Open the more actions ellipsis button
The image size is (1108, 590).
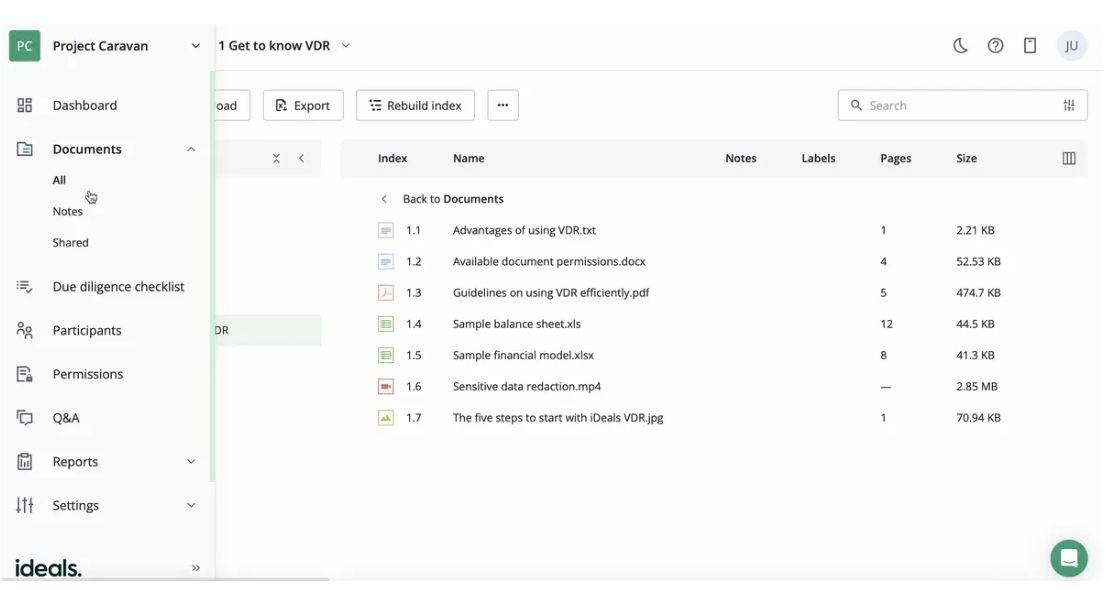(x=503, y=105)
